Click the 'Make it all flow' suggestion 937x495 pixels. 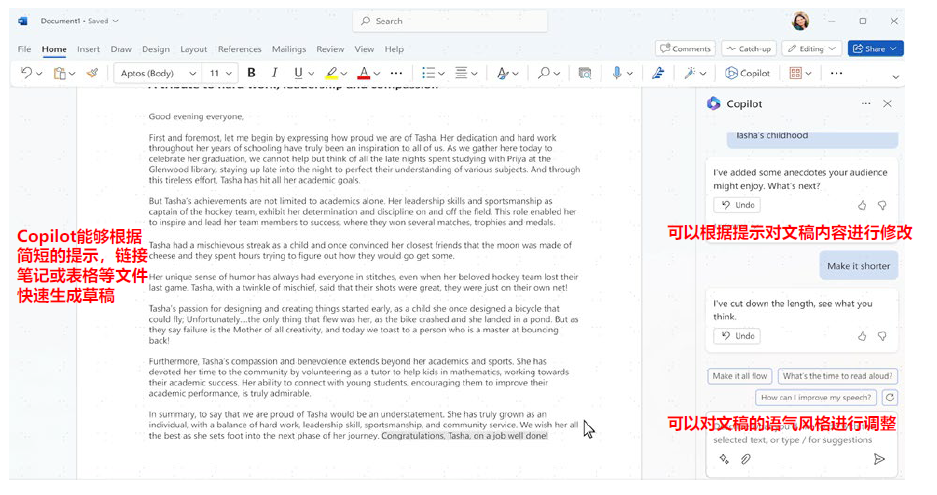[740, 376]
